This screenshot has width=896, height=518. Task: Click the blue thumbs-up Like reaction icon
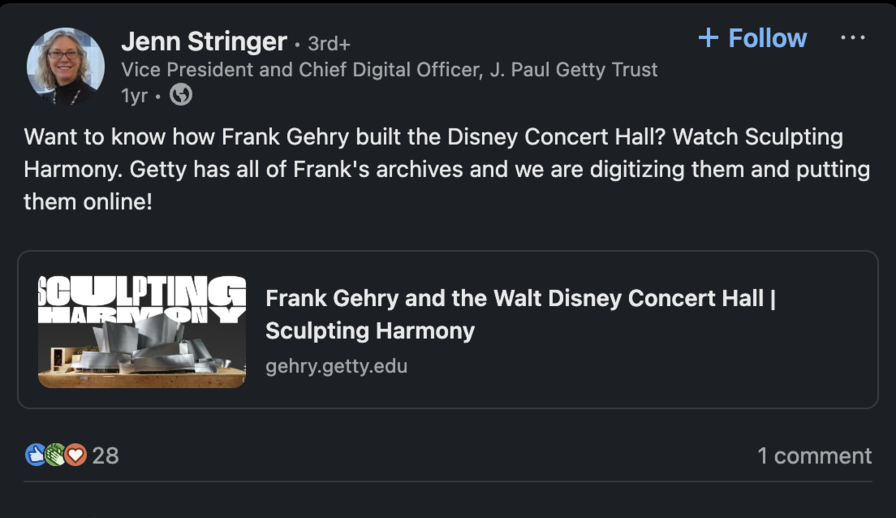tap(35, 455)
